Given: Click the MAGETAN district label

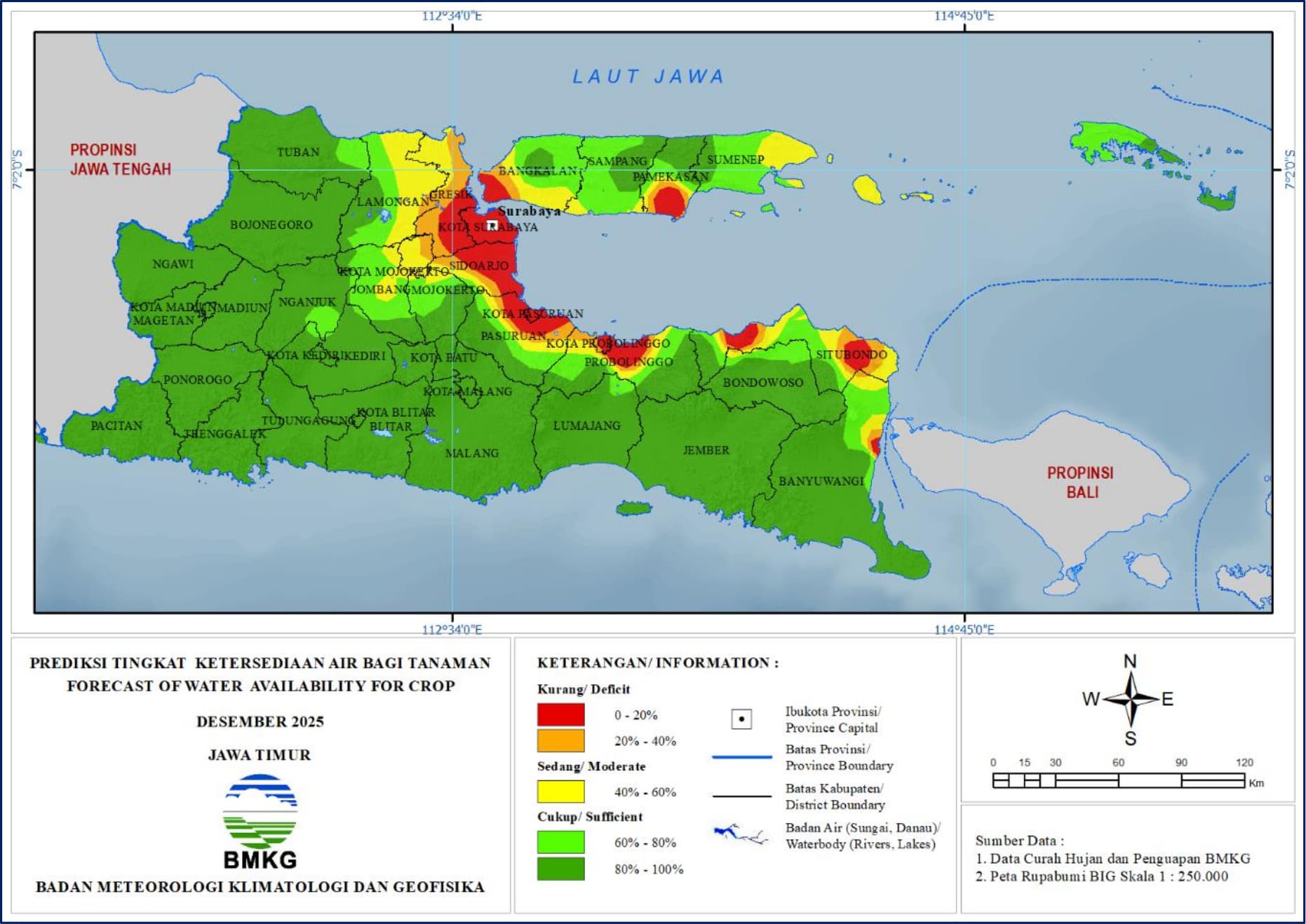Looking at the screenshot, I should (163, 320).
